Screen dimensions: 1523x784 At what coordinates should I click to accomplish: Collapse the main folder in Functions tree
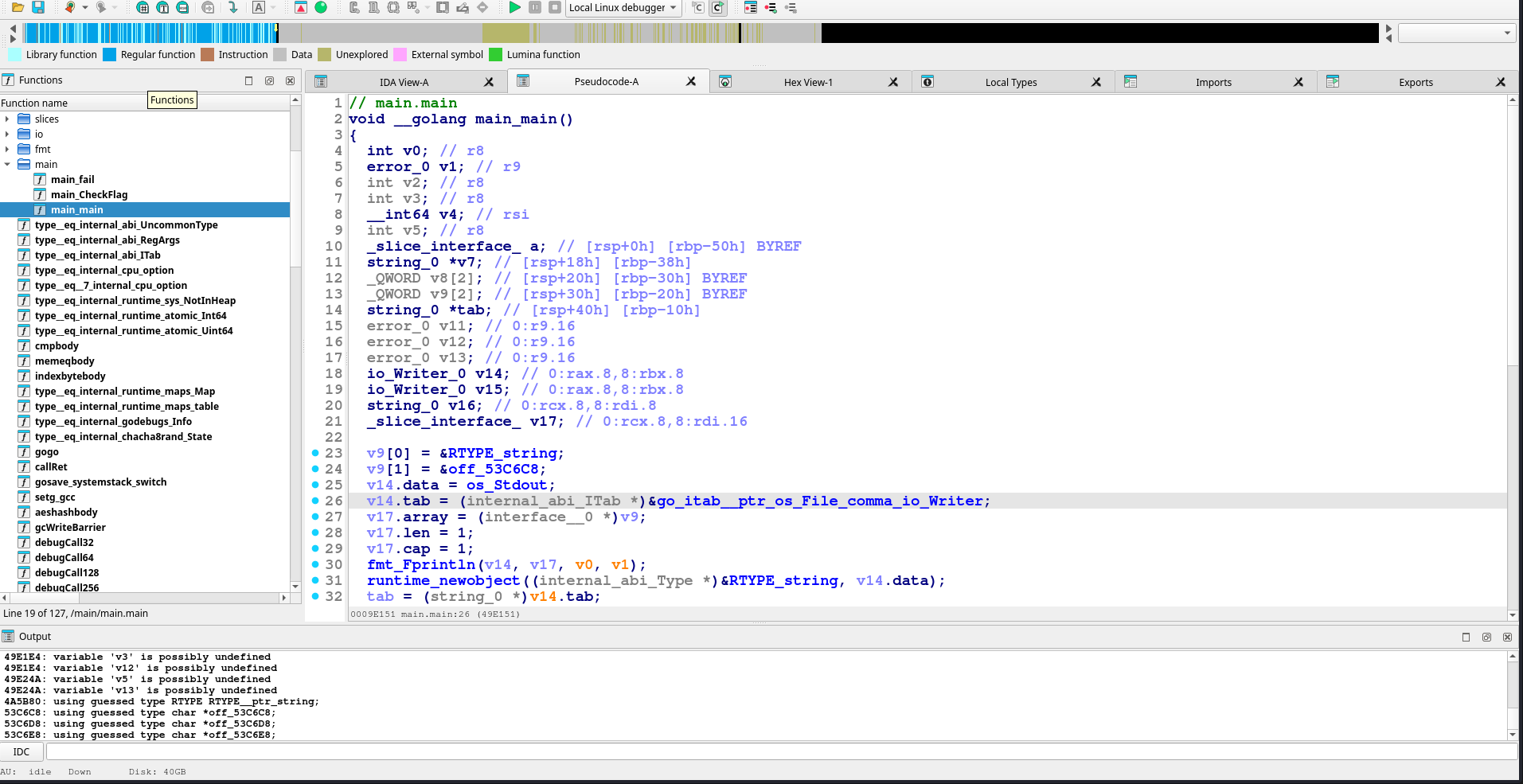click(x=7, y=165)
